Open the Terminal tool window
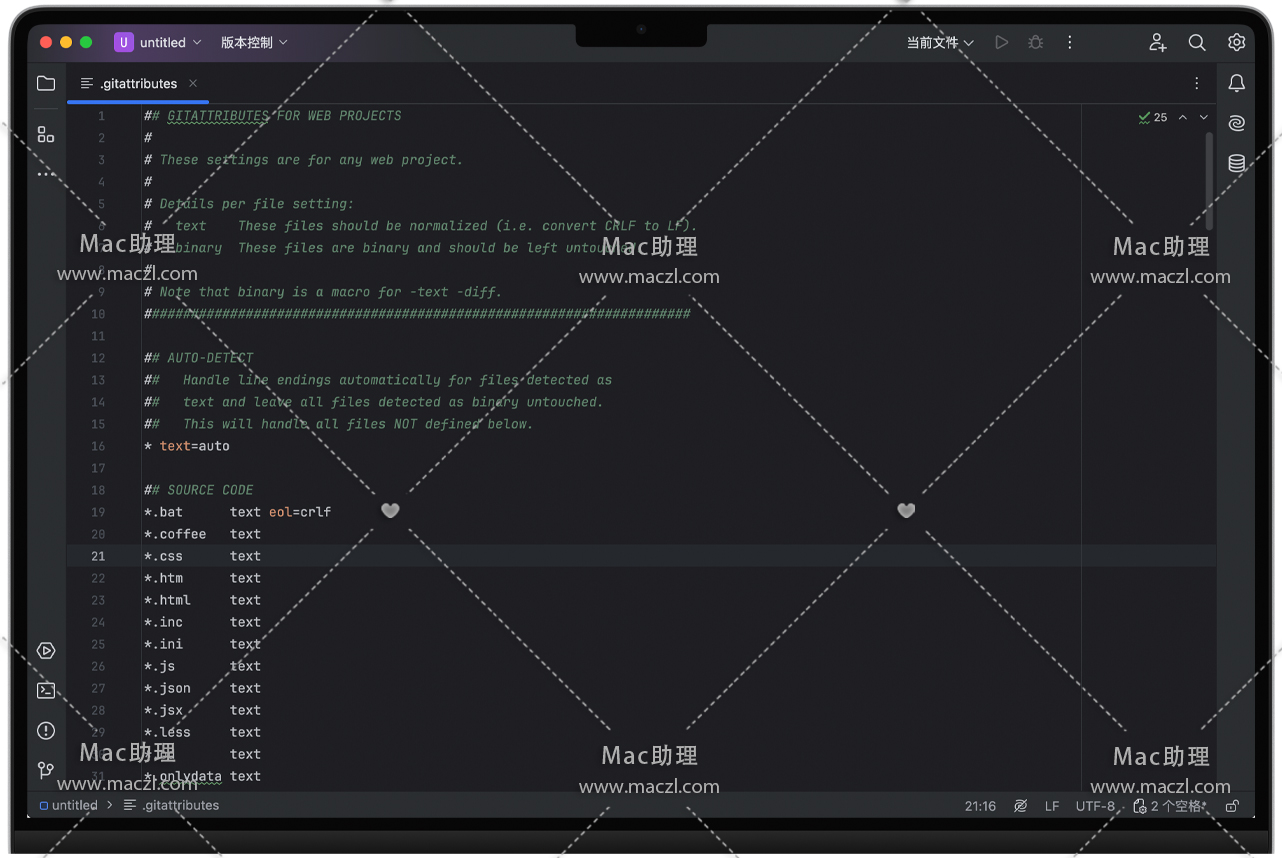 click(x=46, y=691)
